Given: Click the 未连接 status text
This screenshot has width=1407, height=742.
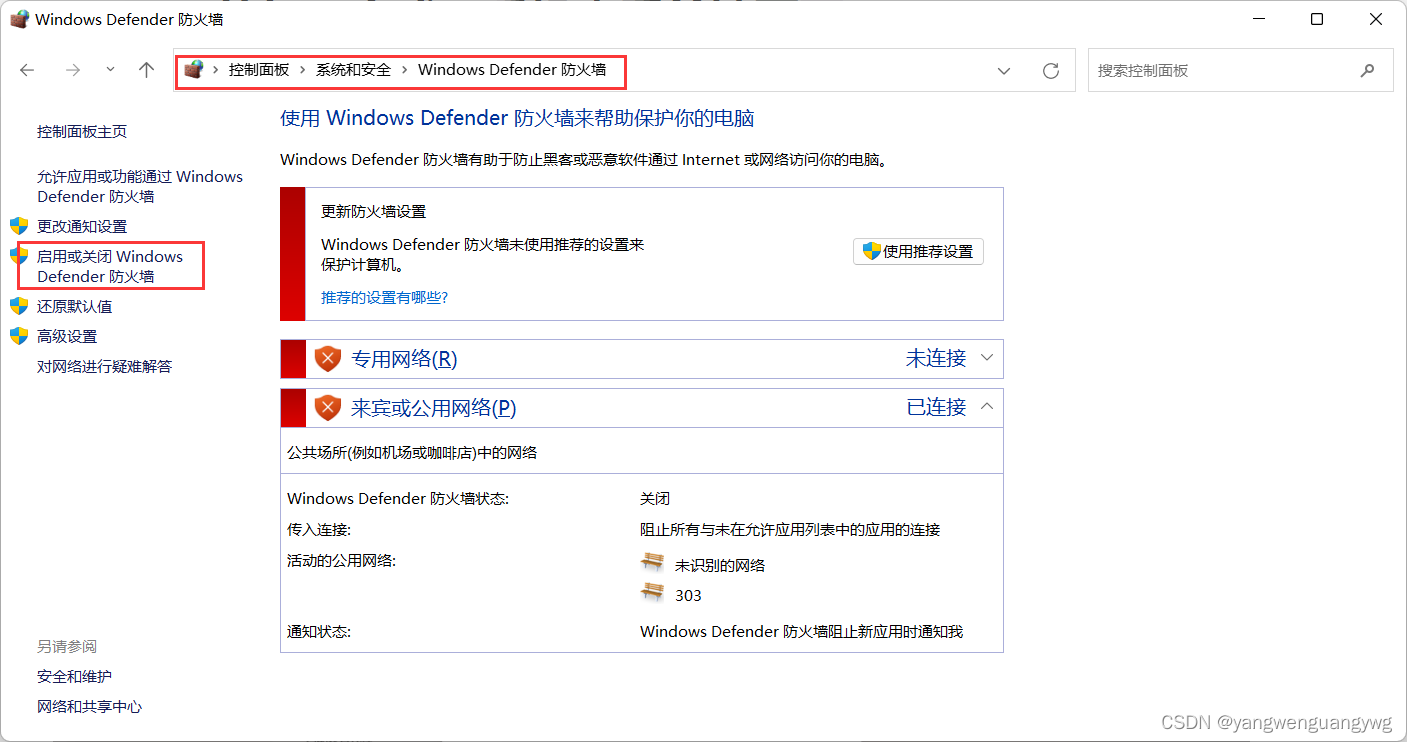Looking at the screenshot, I should 936,358.
